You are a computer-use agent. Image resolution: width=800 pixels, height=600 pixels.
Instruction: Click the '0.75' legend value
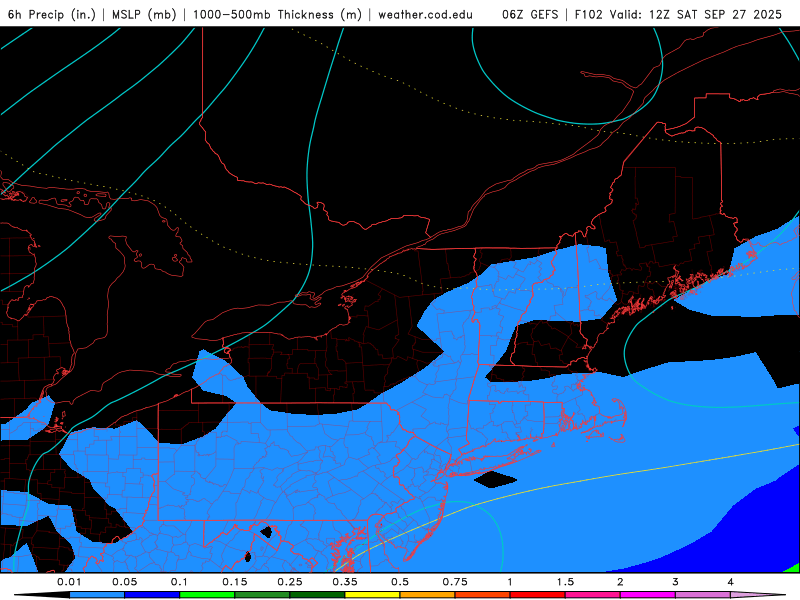[x=455, y=582]
